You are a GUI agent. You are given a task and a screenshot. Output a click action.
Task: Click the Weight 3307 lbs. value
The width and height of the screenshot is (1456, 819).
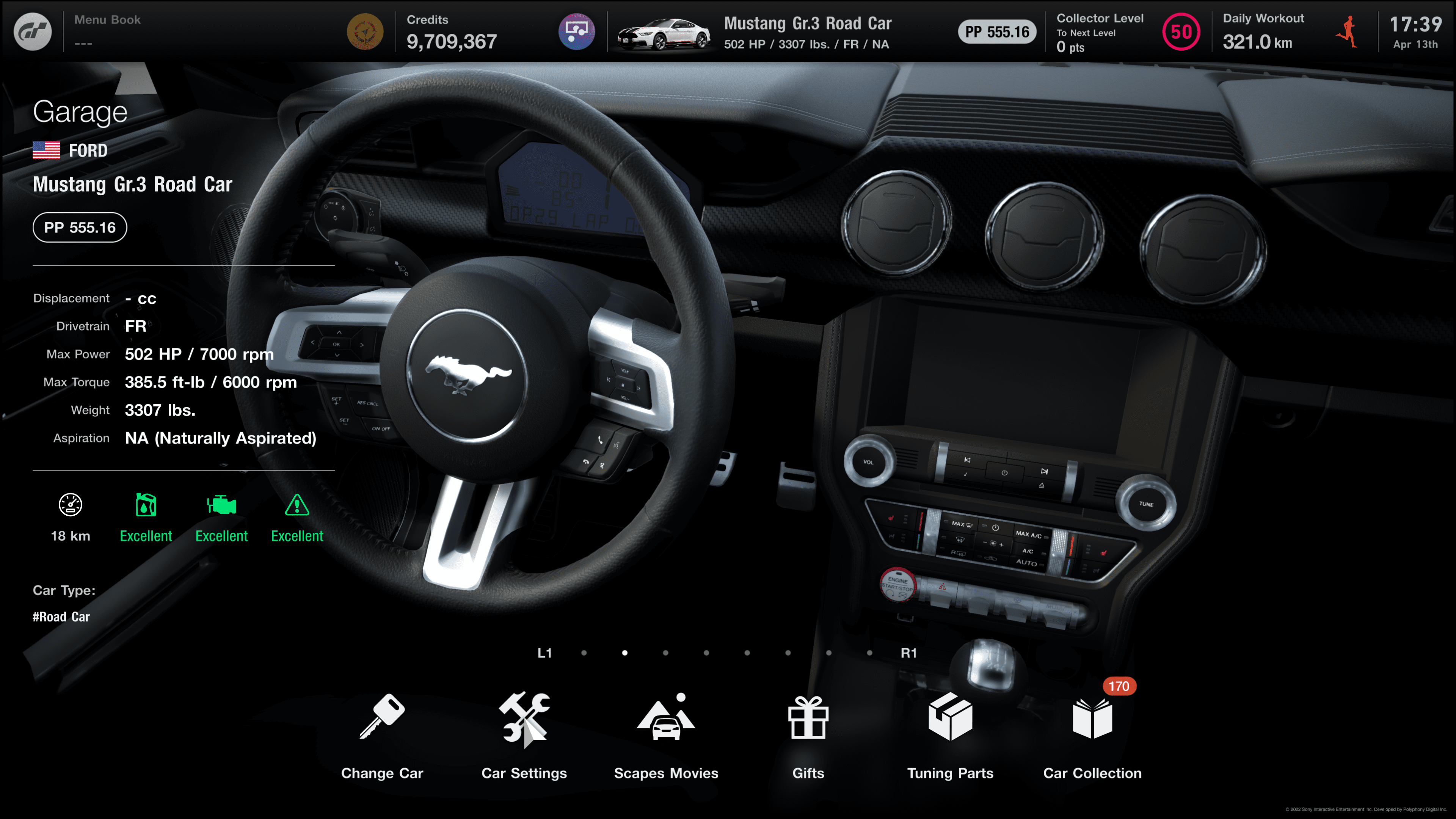160,410
